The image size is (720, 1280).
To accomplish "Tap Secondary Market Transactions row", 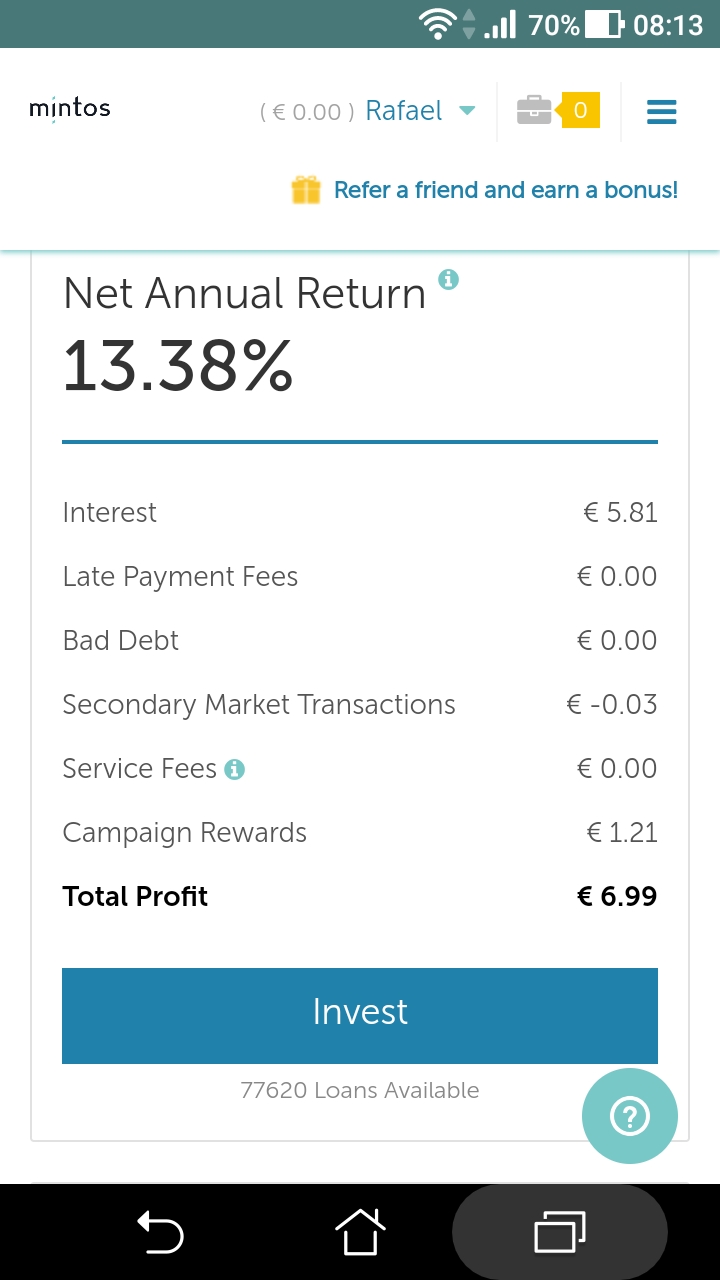I will 259,705.
